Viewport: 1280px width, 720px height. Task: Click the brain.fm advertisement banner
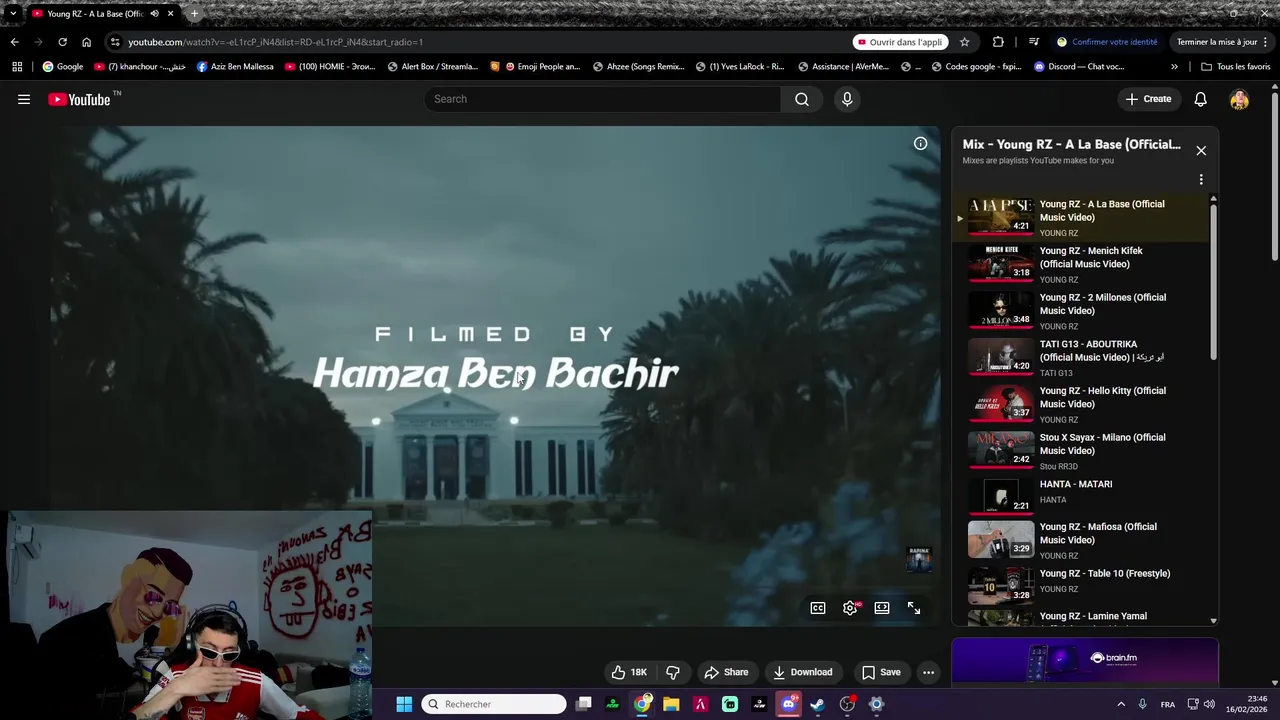(1085, 661)
